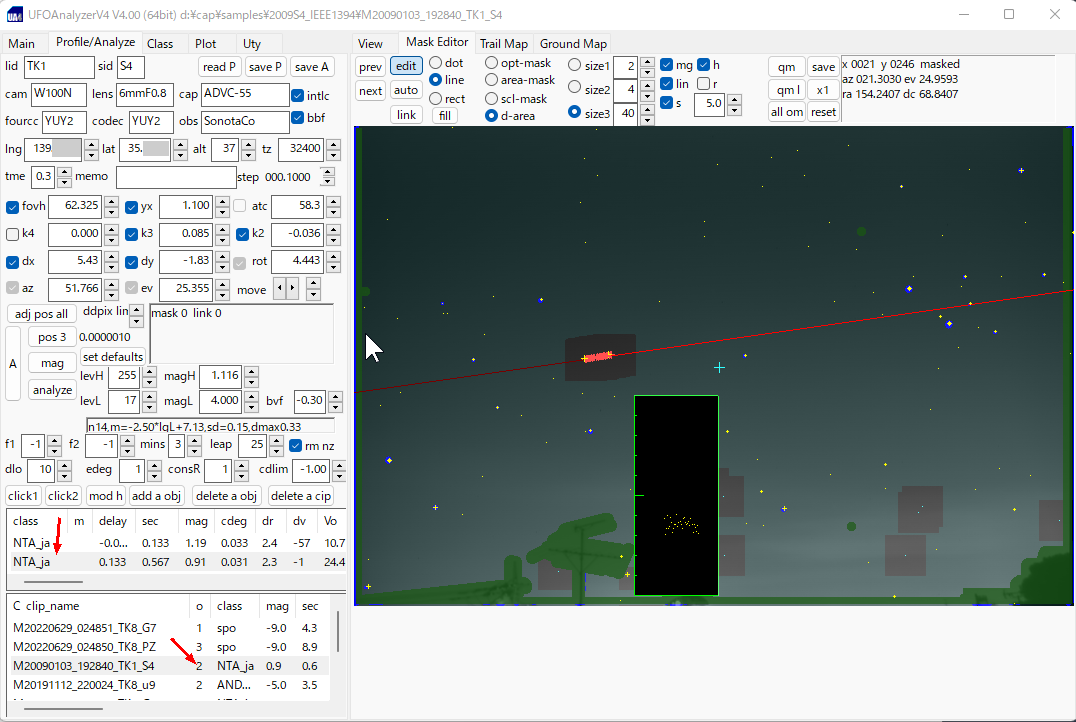Click the tall 'A' button
The width and height of the screenshot is (1076, 722).
click(13, 363)
